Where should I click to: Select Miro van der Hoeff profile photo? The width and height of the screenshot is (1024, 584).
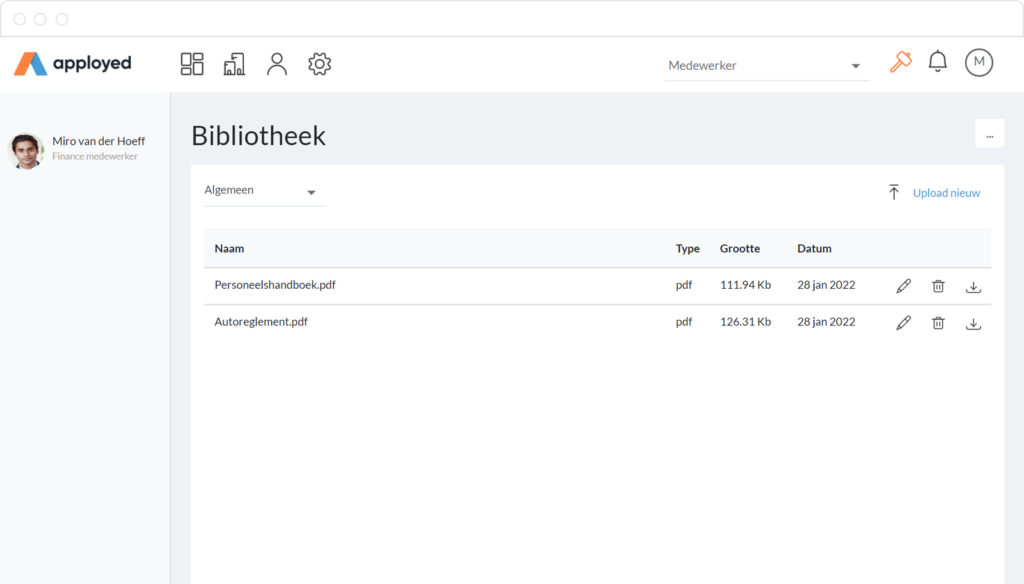pyautogui.click(x=26, y=151)
